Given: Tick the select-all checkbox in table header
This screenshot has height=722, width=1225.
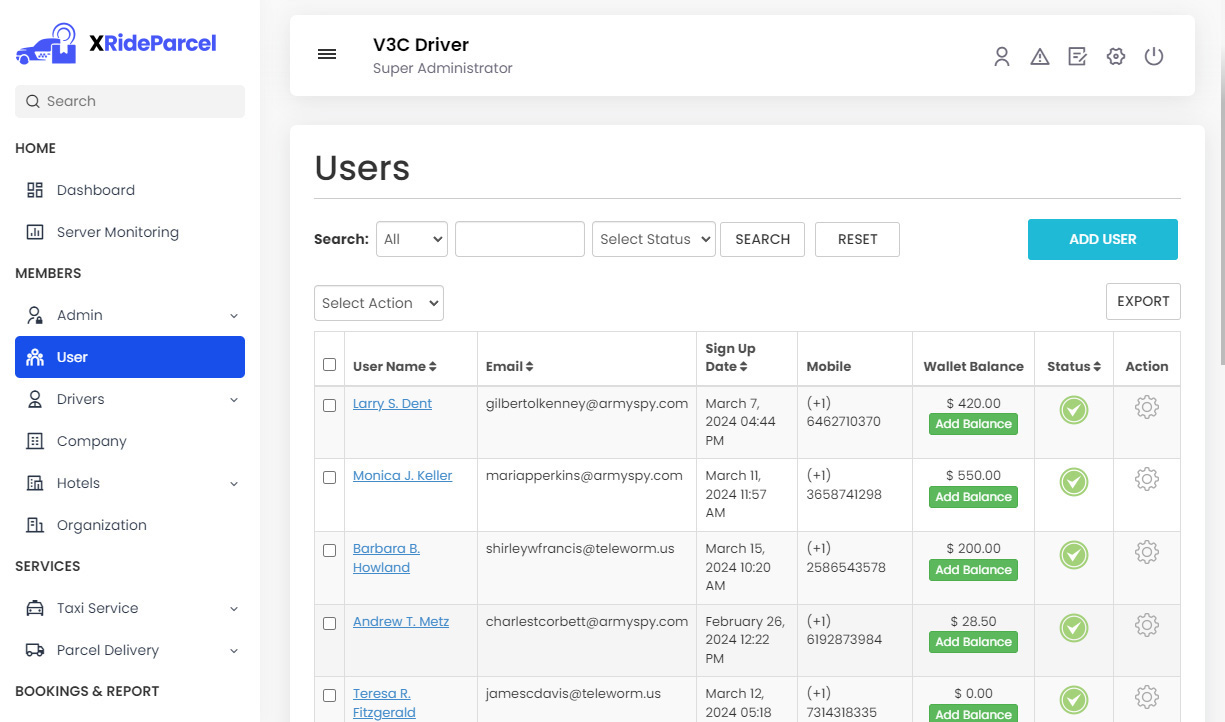Looking at the screenshot, I should coord(330,365).
